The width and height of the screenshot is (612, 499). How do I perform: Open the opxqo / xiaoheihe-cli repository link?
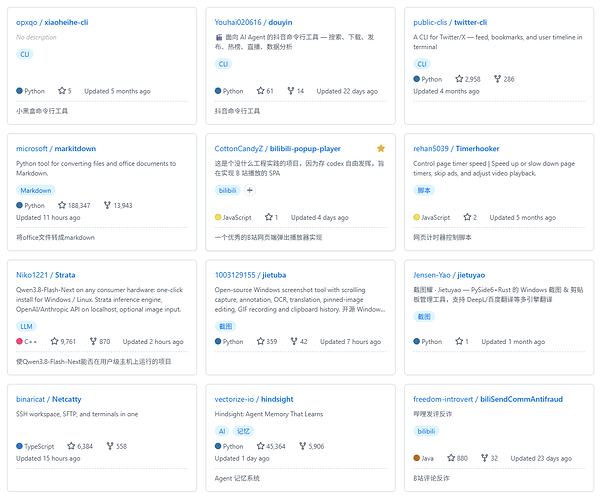pos(52,22)
